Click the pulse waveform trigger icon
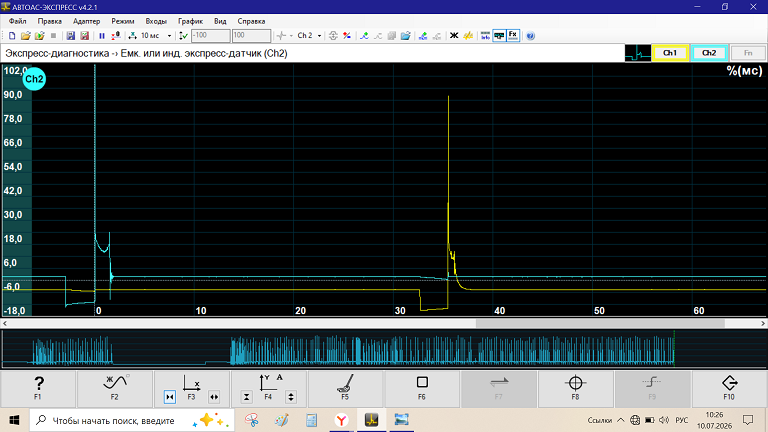The image size is (768, 432). tap(281, 36)
